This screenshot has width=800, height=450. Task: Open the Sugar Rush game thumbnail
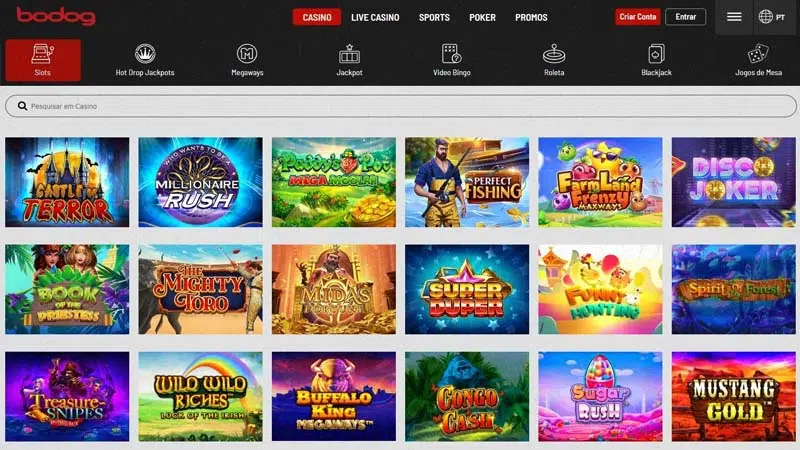pos(600,396)
